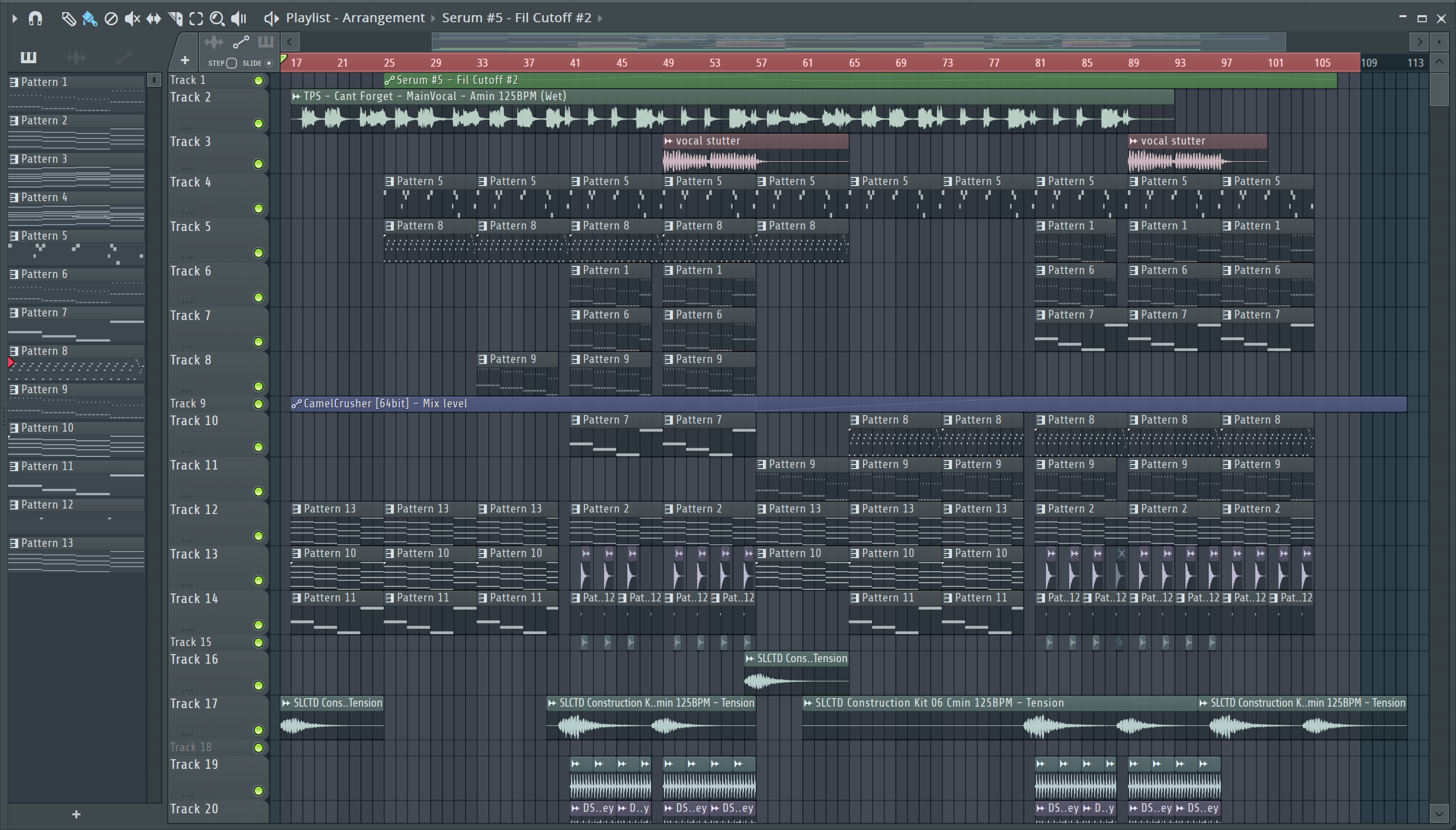Expand arrow after Fil Cutoff #2
Image resolution: width=1456 pixels, height=830 pixels.
click(600, 18)
